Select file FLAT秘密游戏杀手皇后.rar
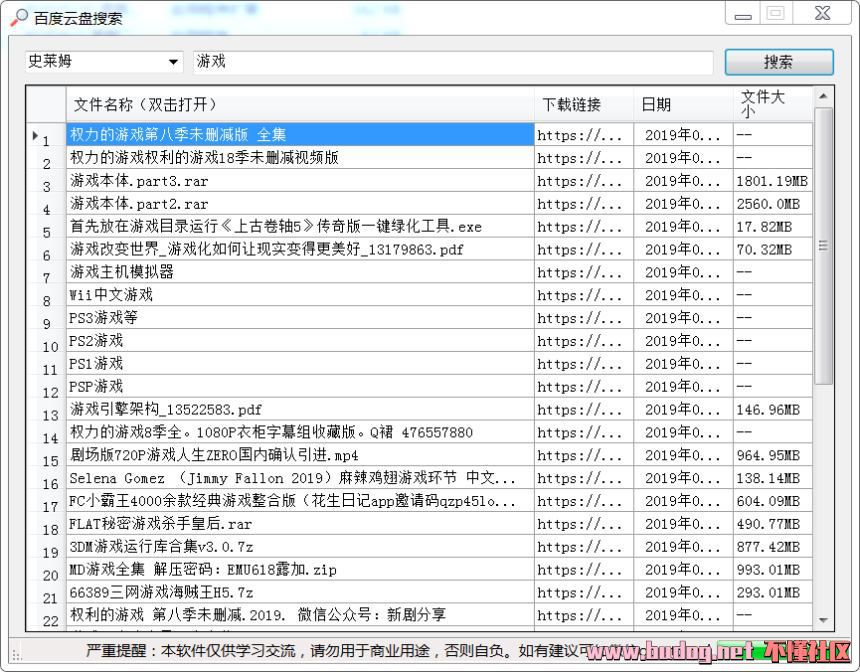860x672 pixels. [300, 523]
